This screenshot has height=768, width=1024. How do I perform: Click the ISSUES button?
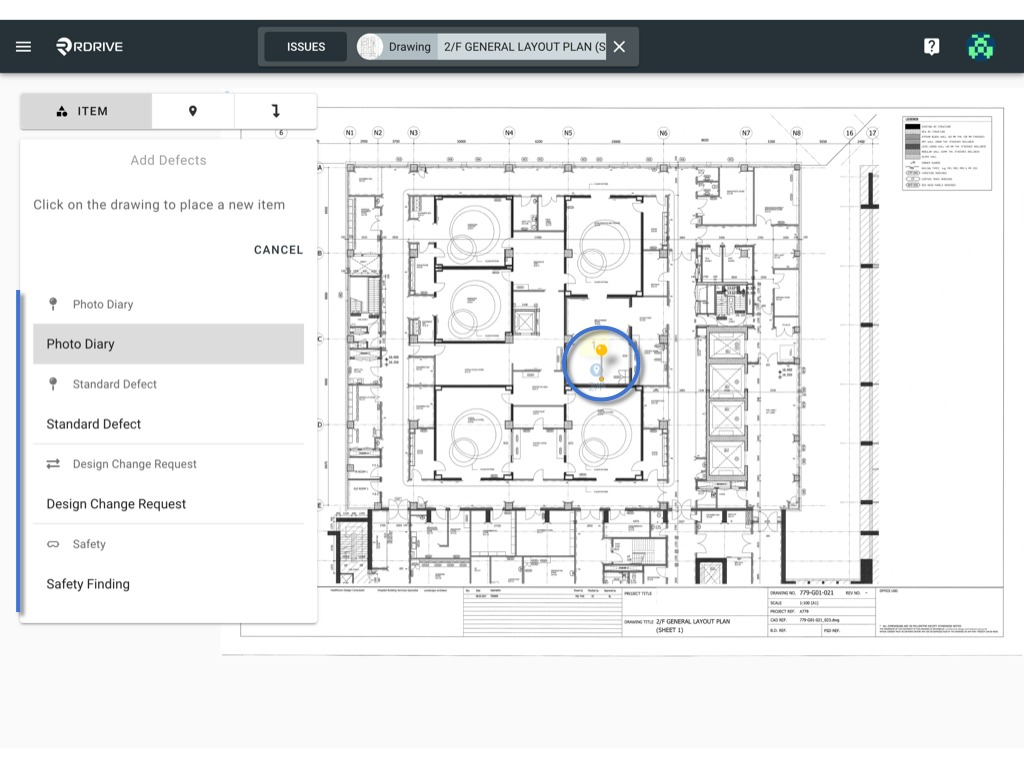(306, 47)
